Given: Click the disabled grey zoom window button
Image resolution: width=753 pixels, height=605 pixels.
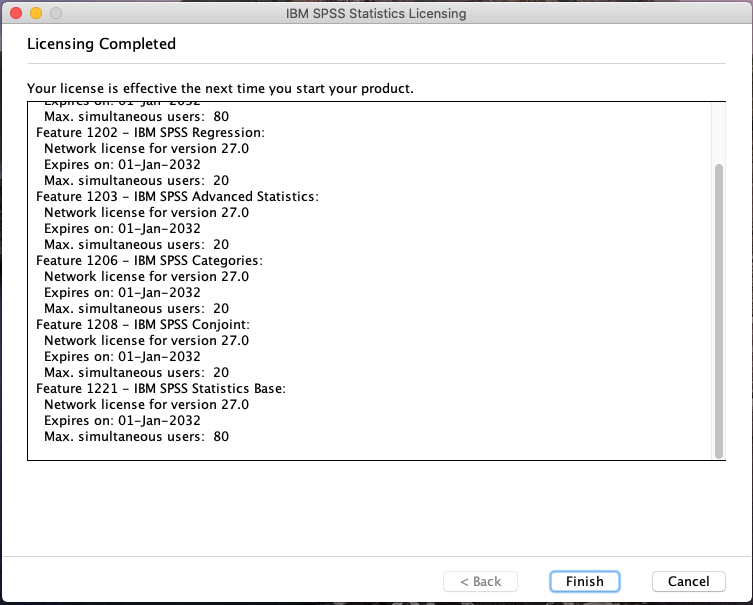Looking at the screenshot, I should [55, 14].
